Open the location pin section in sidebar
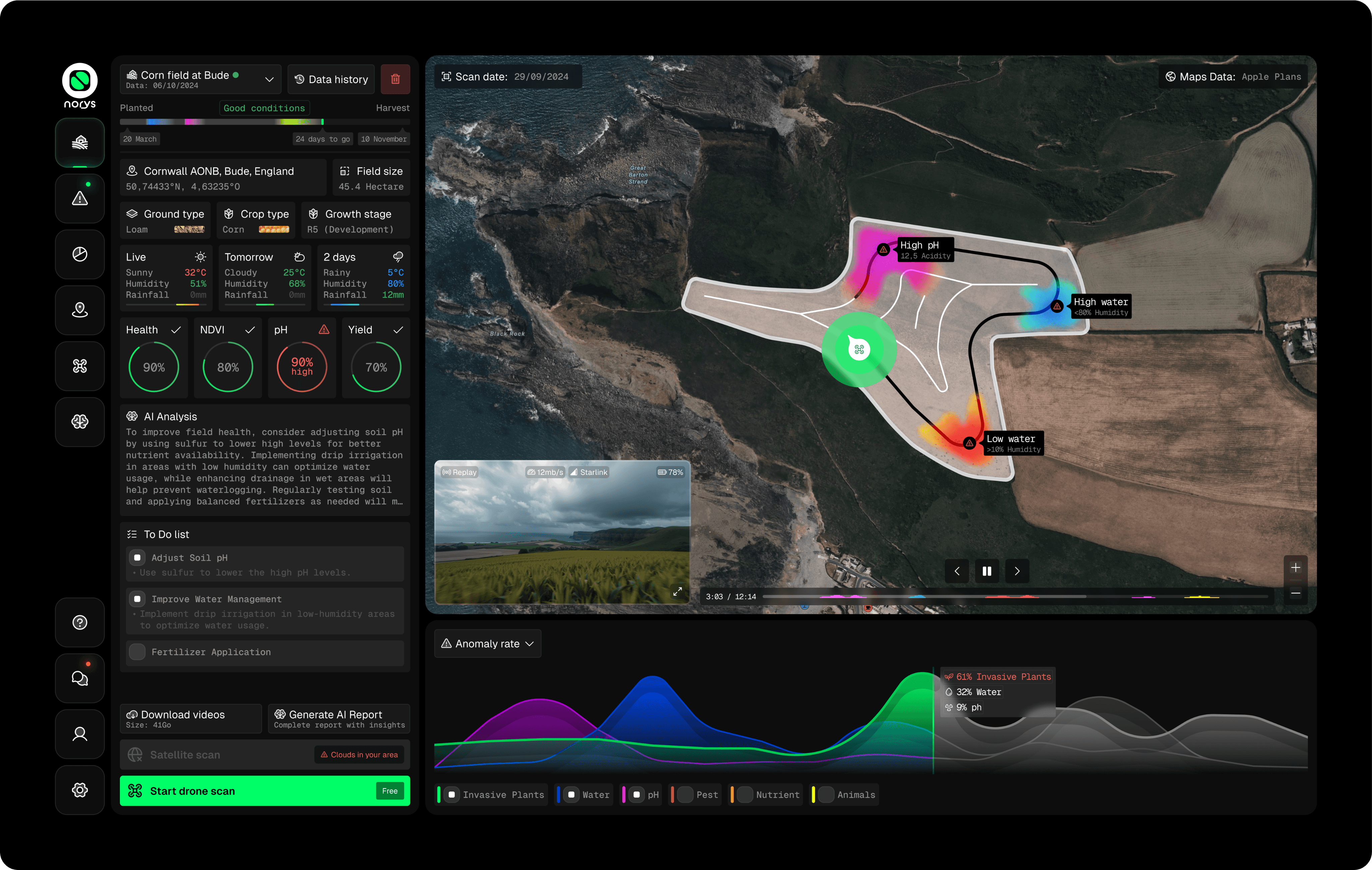 click(80, 310)
